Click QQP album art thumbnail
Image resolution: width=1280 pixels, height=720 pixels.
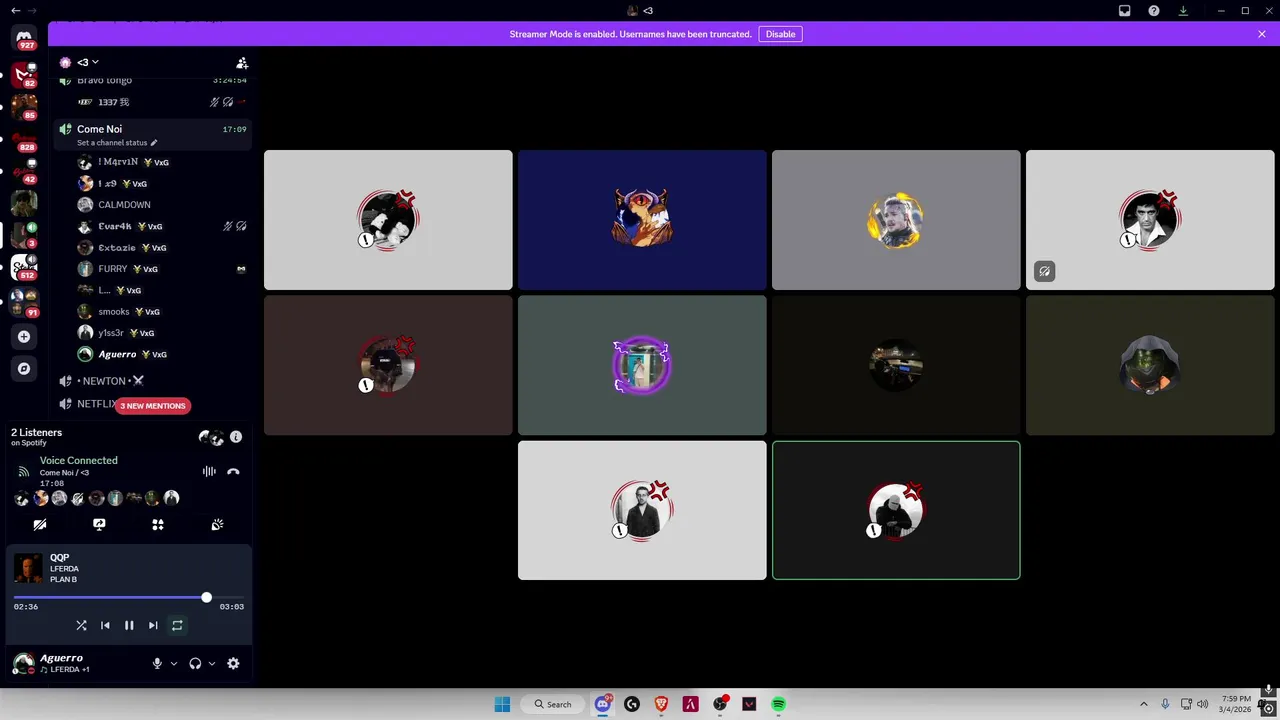28,568
